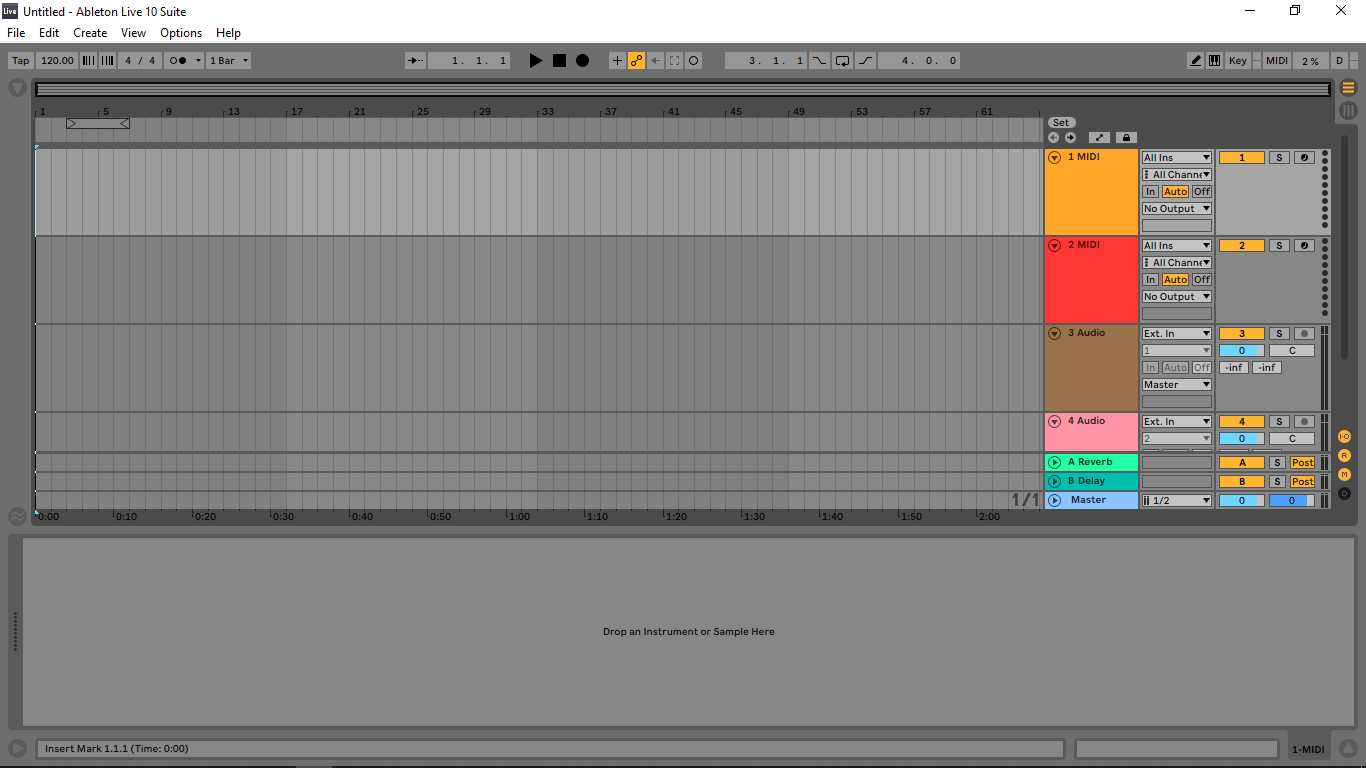
Task: Toggle Computer MIDI Keyboard icon
Action: tap(1214, 61)
